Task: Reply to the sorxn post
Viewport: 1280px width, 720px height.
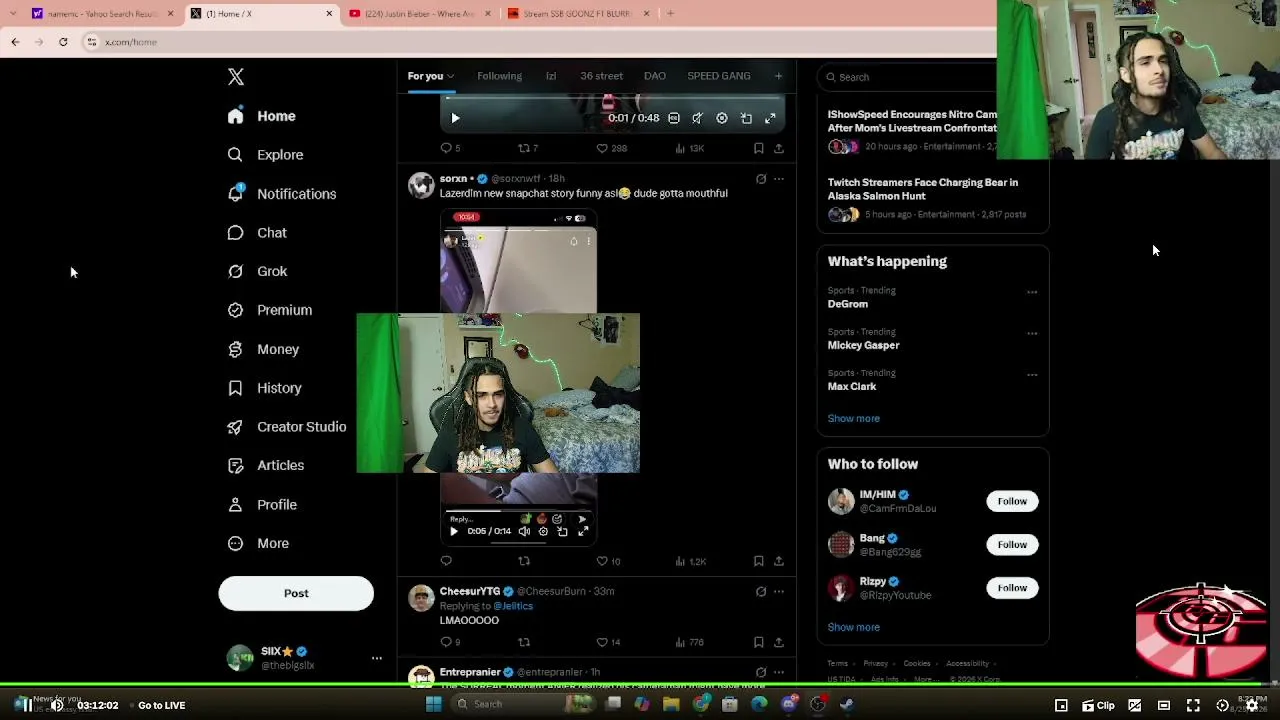Action: tap(446, 561)
